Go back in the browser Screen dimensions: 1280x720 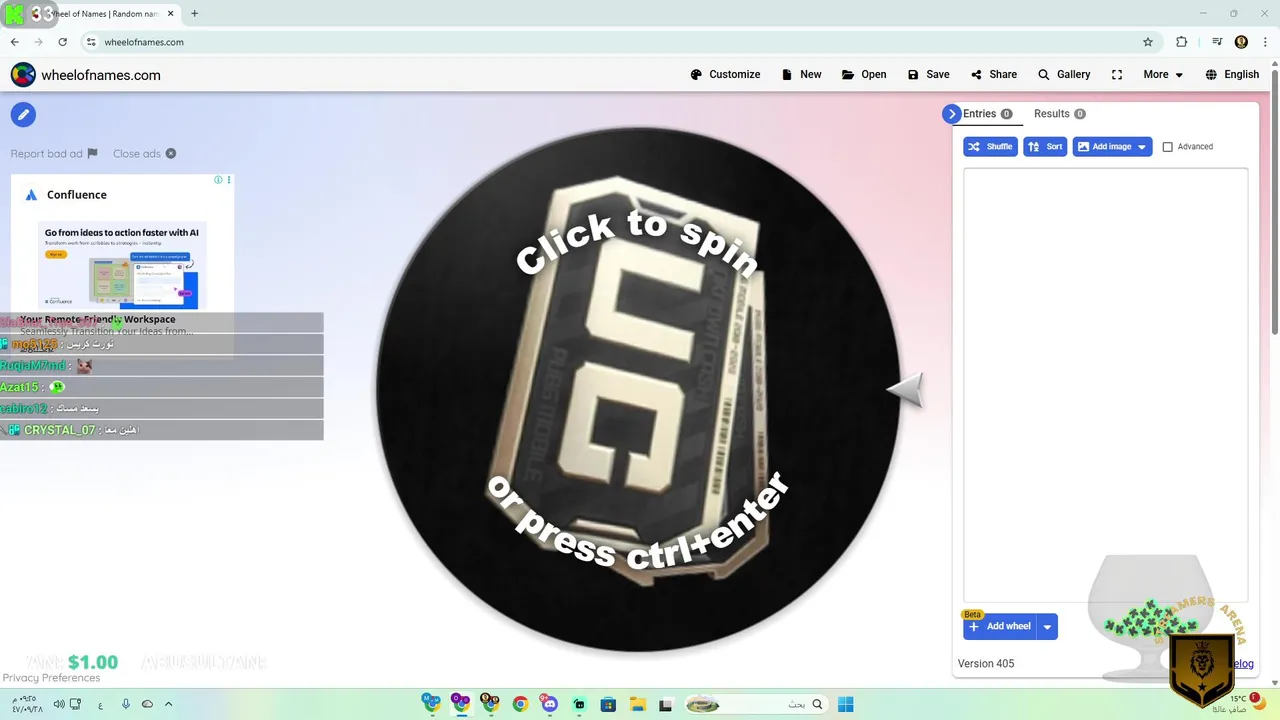click(14, 42)
